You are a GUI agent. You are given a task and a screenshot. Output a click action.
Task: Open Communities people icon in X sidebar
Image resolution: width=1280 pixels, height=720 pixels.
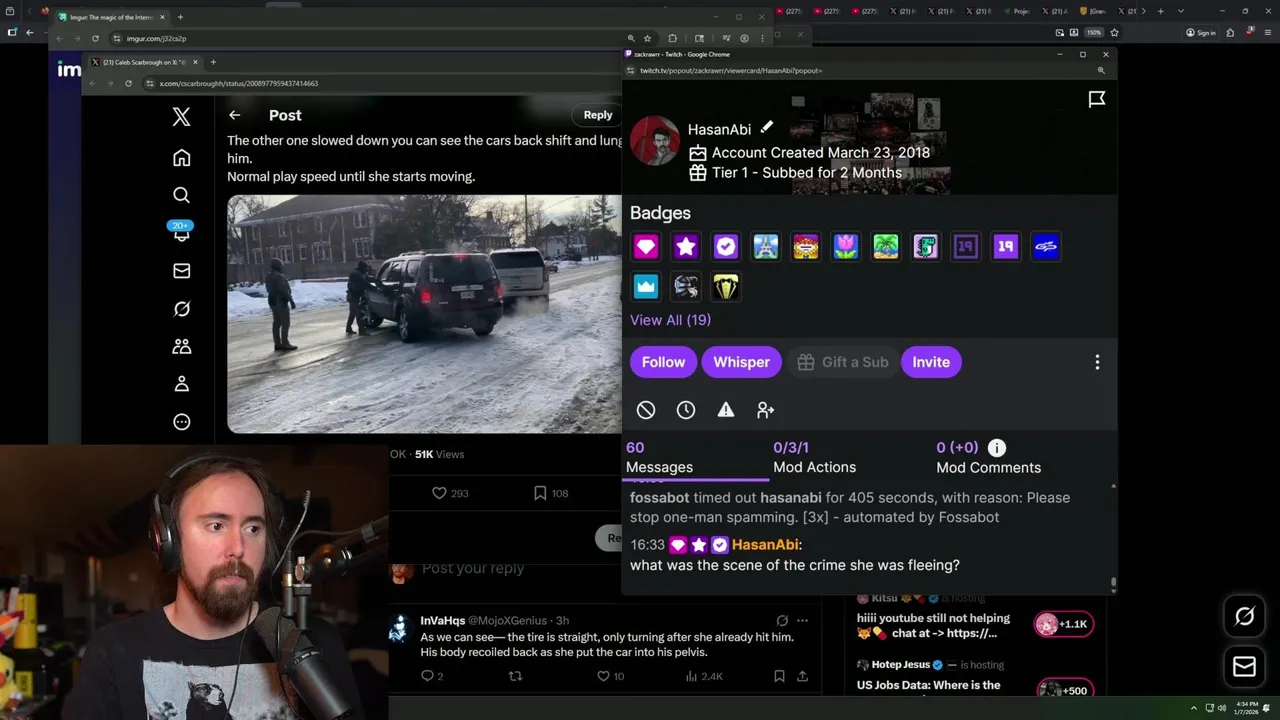pos(181,346)
